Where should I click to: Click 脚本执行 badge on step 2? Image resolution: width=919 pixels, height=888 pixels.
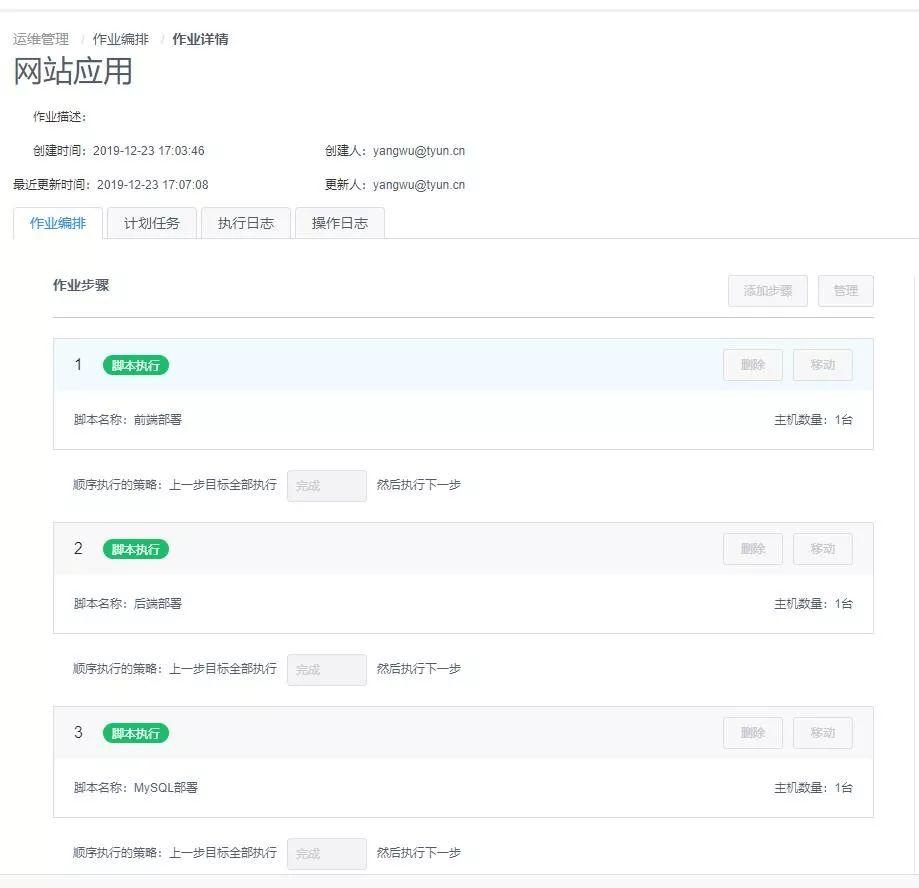(x=136, y=549)
